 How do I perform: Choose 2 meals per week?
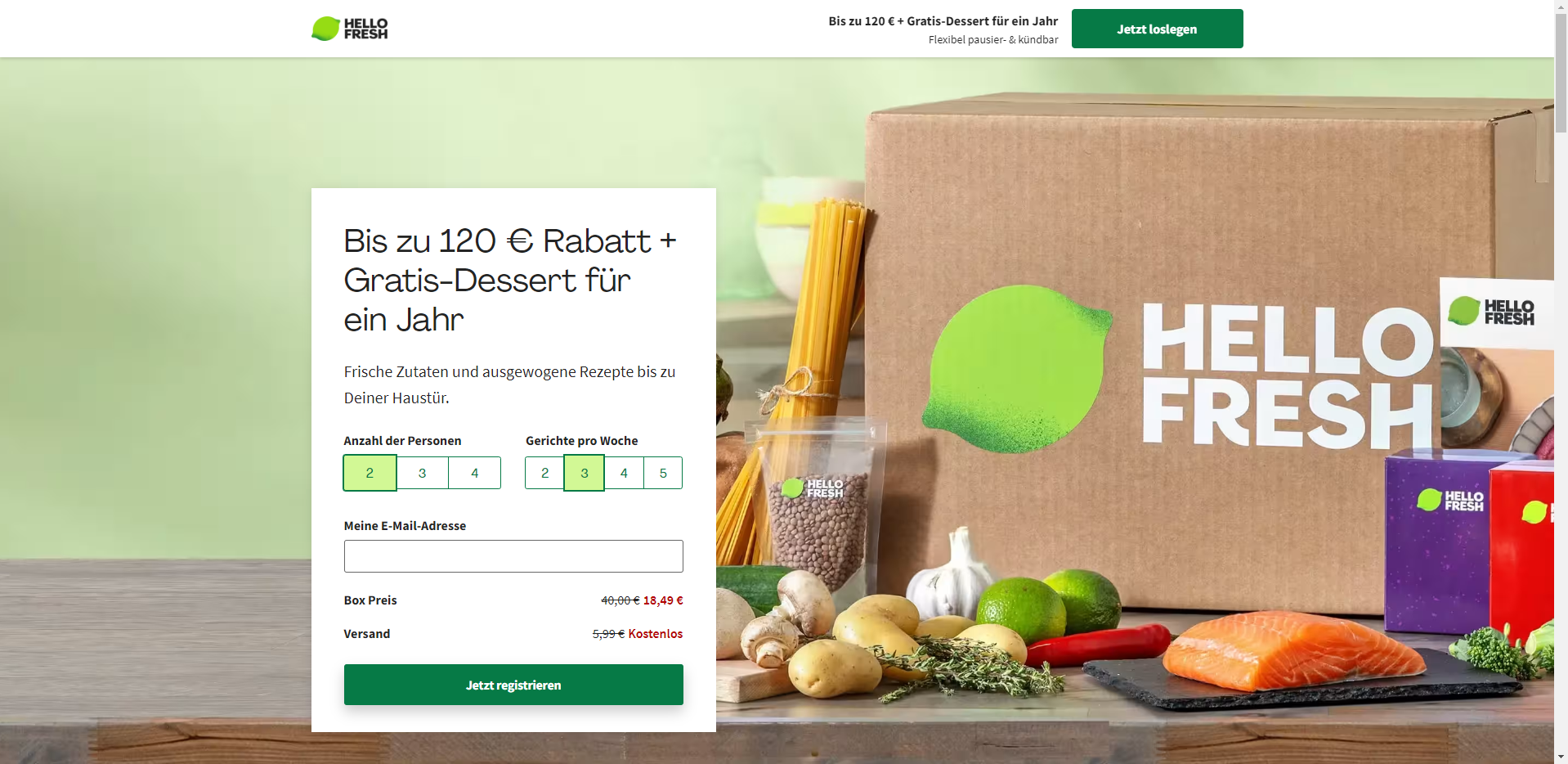point(544,473)
